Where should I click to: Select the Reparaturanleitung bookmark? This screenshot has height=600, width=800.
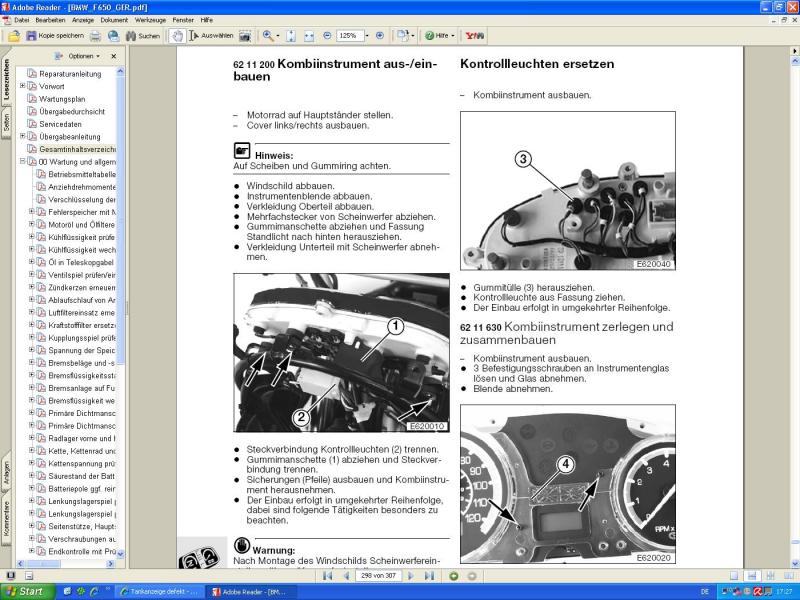(x=70, y=74)
